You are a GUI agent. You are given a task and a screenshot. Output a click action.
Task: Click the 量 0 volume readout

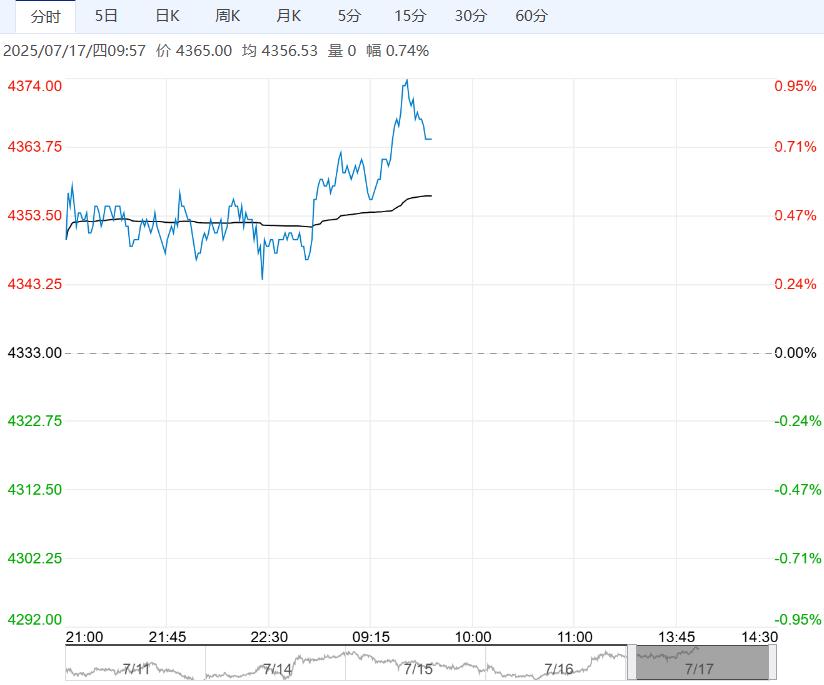point(342,51)
